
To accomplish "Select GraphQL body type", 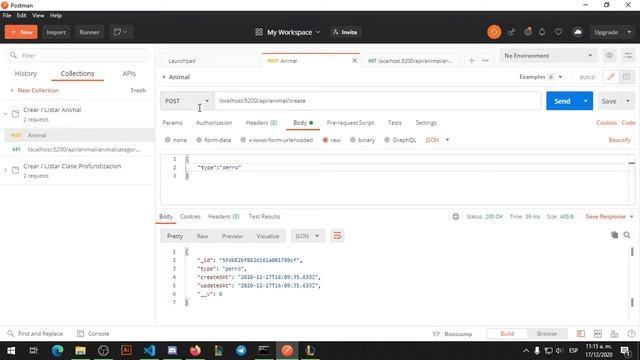I will pos(400,140).
